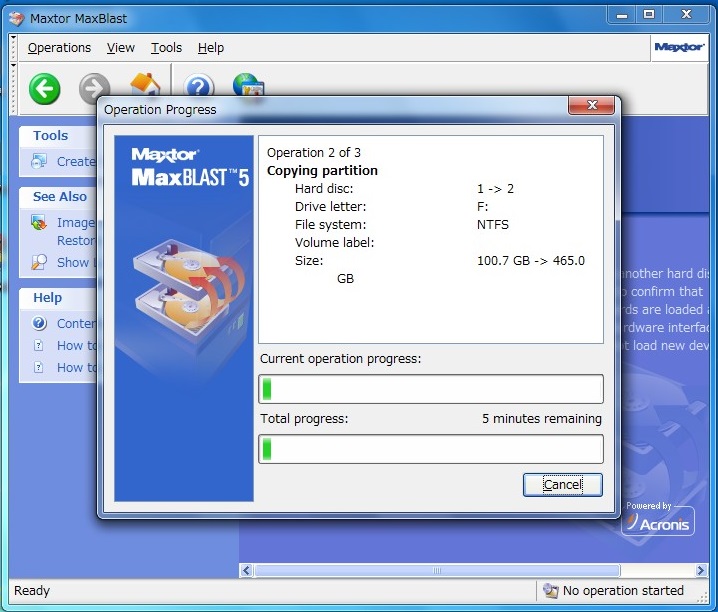
Task: Open the Image link under See Also
Action: click(x=76, y=222)
